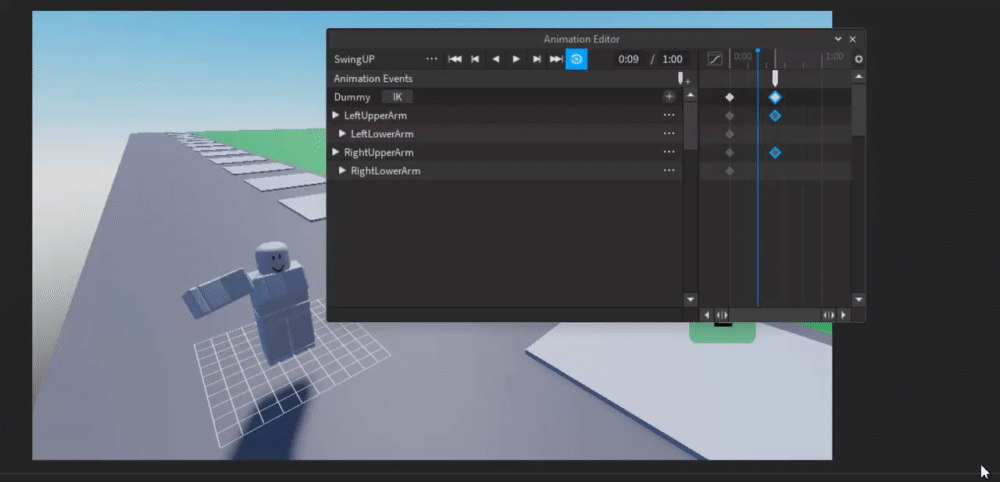The image size is (1000, 482).
Task: Select the LeftUpperArm track name
Action: (x=375, y=115)
